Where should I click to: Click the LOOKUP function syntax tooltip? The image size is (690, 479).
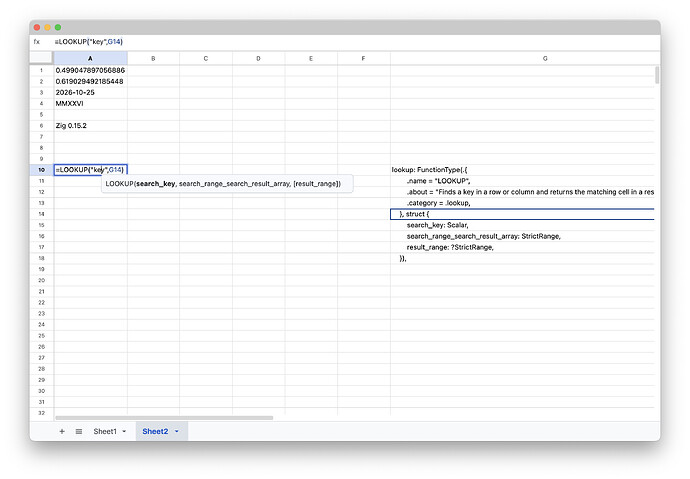pyautogui.click(x=227, y=184)
